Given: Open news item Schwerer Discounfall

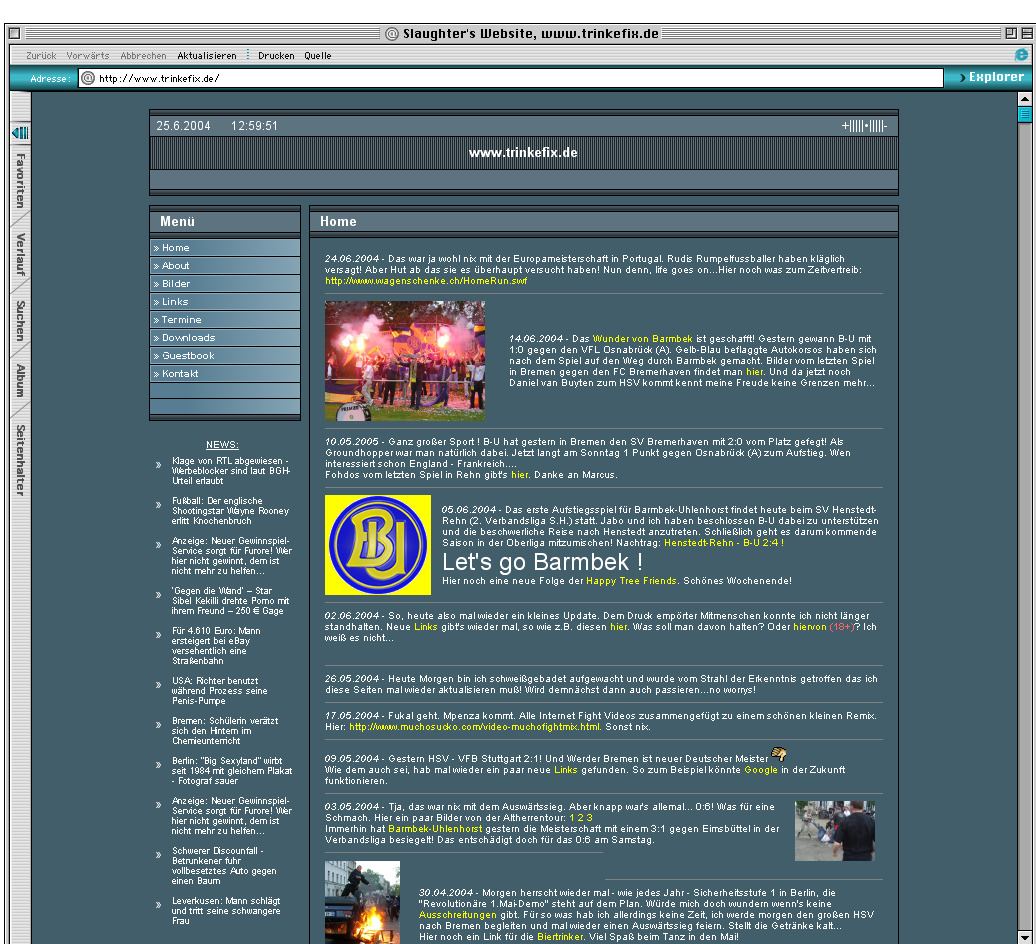Looking at the screenshot, I should 223,865.
